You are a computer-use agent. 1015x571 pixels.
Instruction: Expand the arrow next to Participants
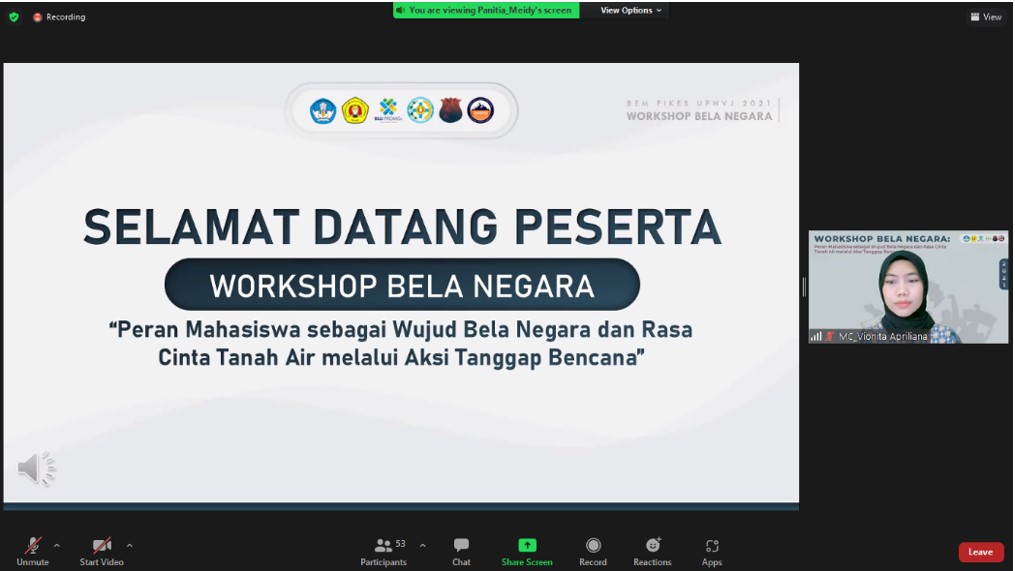pos(422,546)
